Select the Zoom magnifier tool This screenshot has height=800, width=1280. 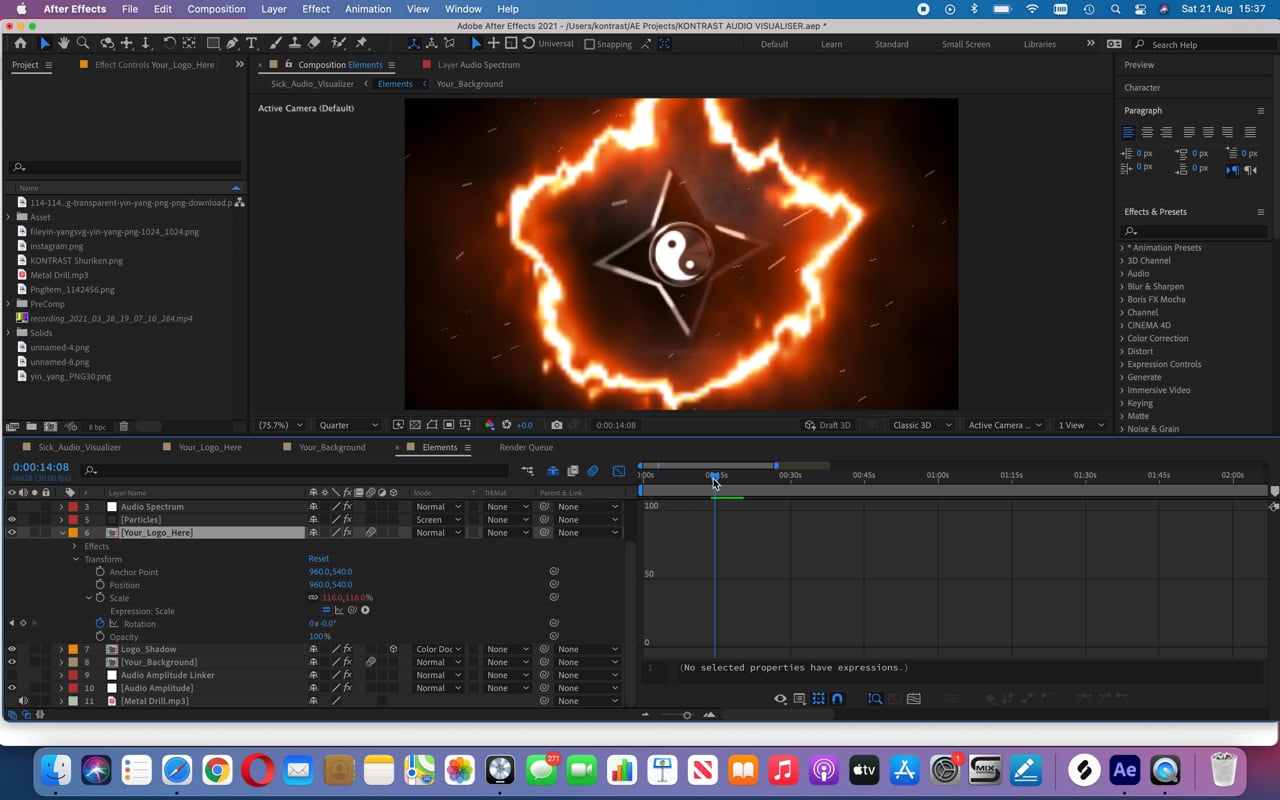pos(83,44)
